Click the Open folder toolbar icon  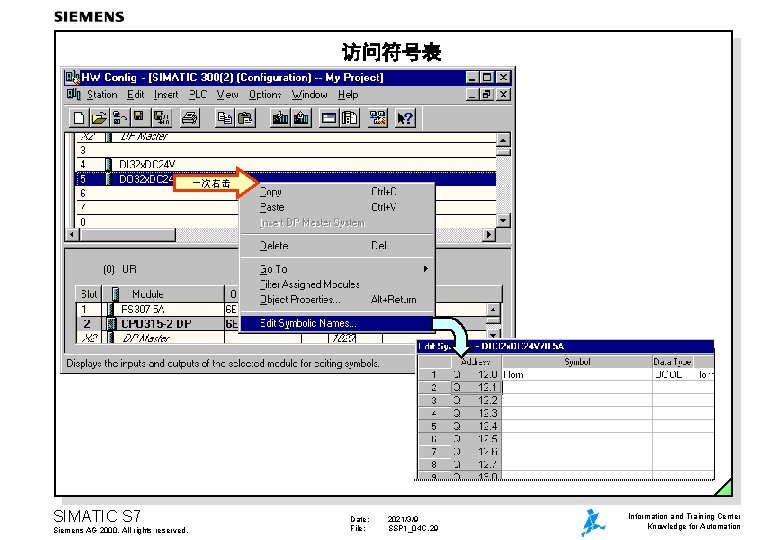tap(99, 118)
